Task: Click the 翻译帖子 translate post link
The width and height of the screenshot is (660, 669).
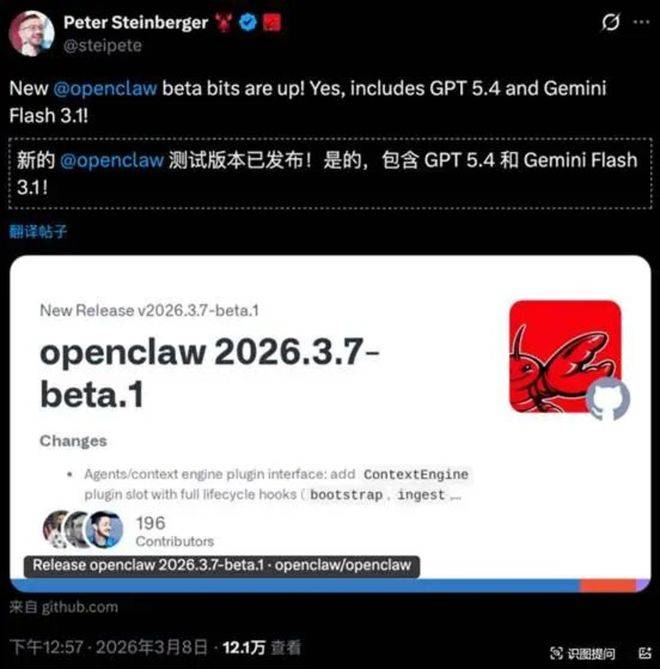Action: click(38, 231)
